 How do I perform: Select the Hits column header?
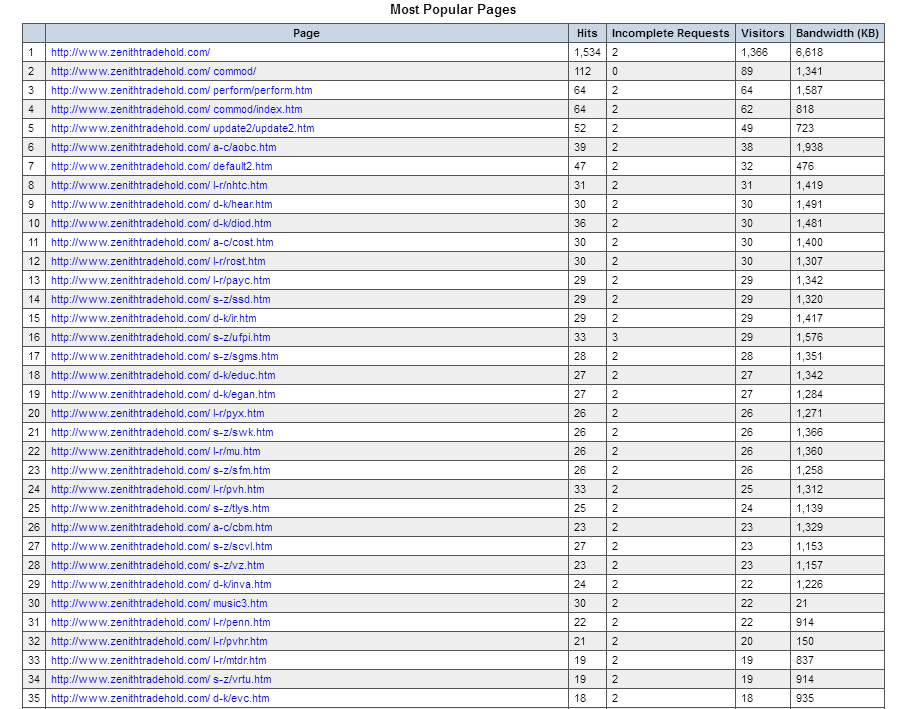(587, 33)
